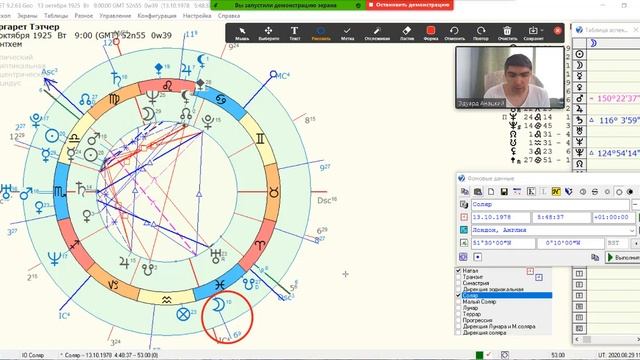Edit the chart name field 'Соляр'

tap(550, 204)
